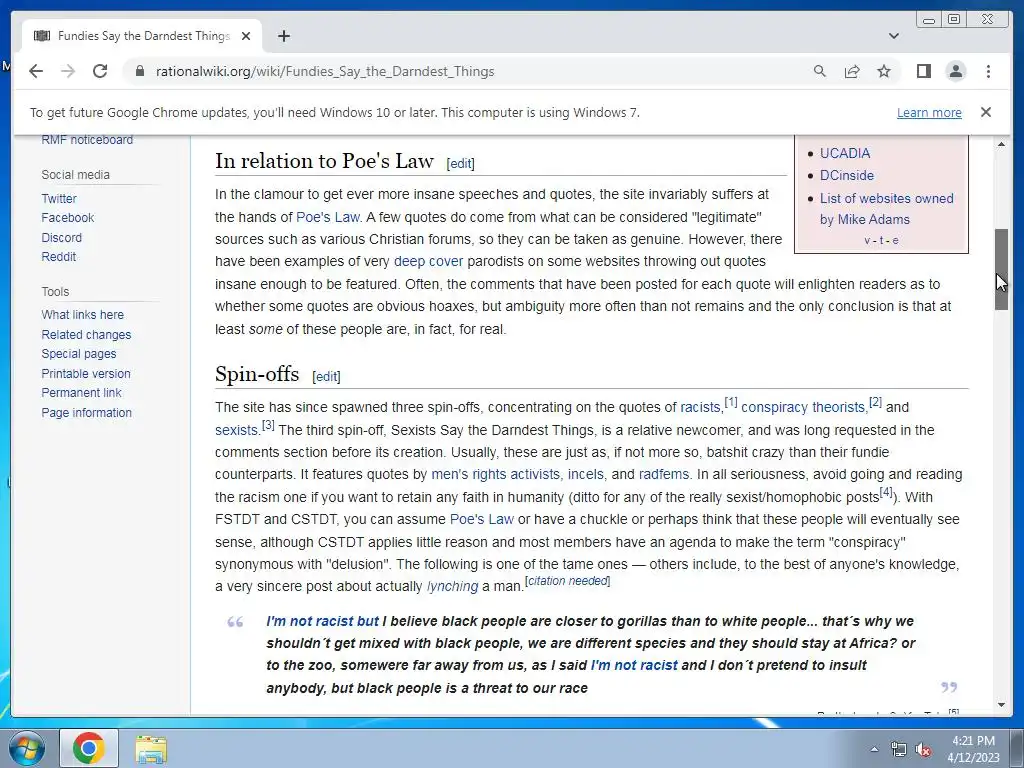Open the Reddit sidebar link
Screen dimensions: 1024x768
[58, 257]
